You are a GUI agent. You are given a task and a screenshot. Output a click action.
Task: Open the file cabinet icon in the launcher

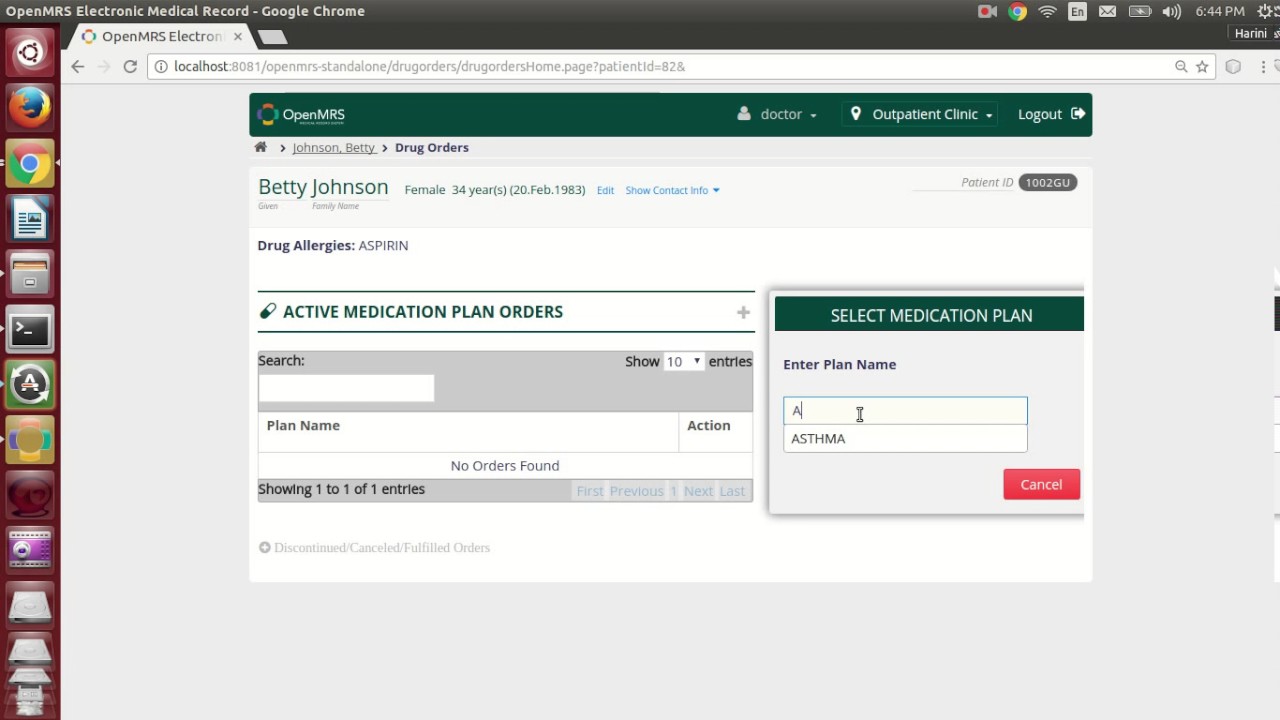[30, 274]
